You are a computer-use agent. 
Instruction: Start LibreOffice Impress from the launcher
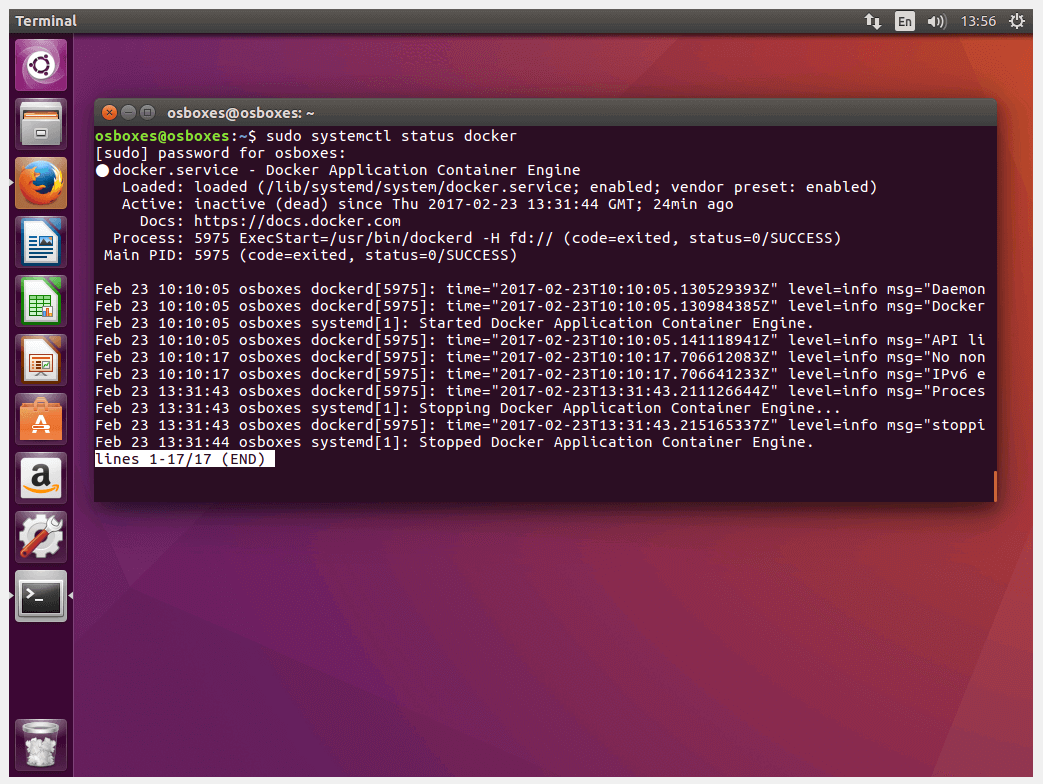[40, 360]
